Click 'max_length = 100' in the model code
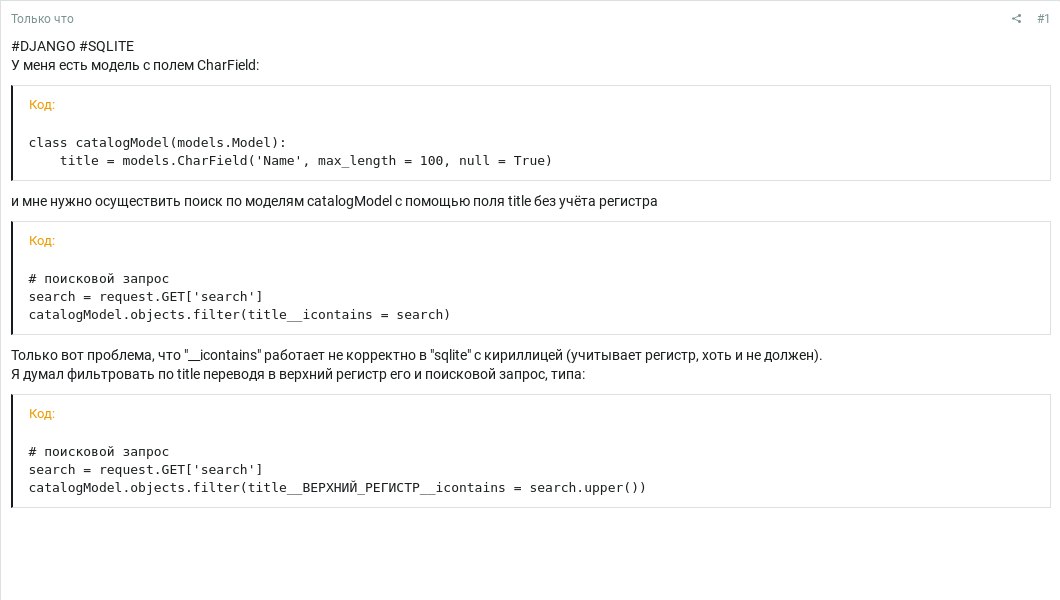Image resolution: width=1060 pixels, height=600 pixels. coord(381,161)
